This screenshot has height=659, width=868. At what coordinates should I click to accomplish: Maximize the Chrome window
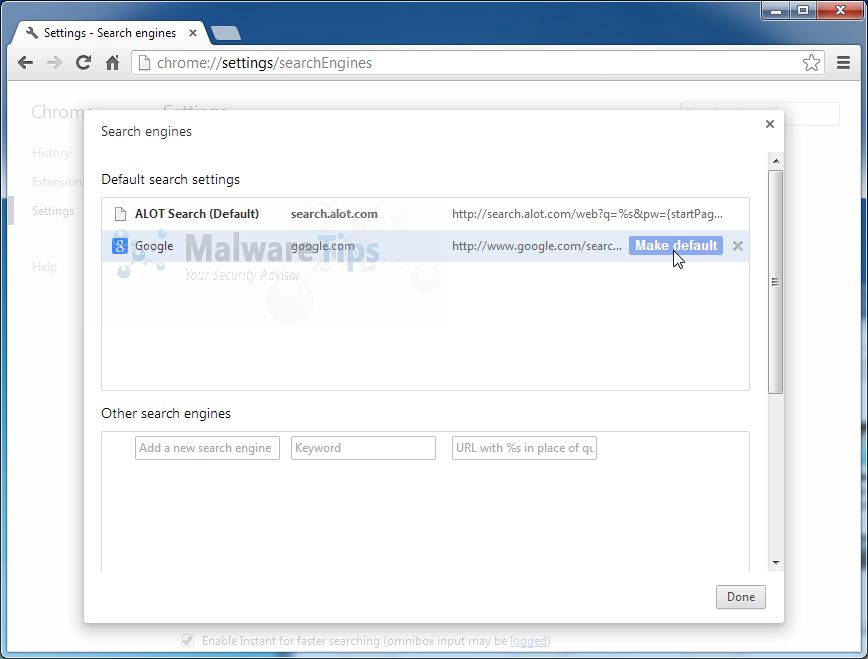pyautogui.click(x=803, y=11)
